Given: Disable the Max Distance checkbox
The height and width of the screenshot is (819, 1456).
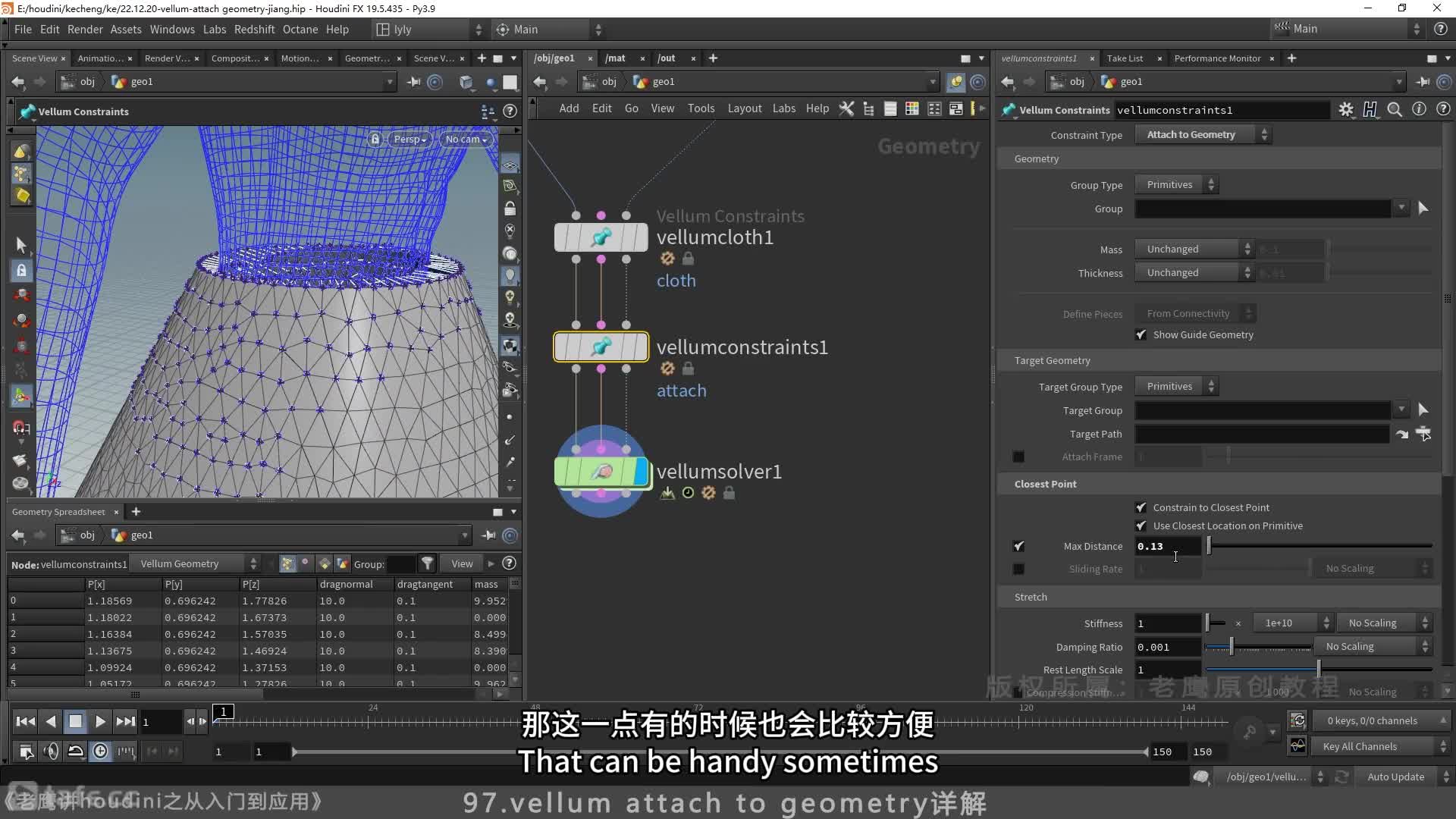Looking at the screenshot, I should pos(1018,546).
